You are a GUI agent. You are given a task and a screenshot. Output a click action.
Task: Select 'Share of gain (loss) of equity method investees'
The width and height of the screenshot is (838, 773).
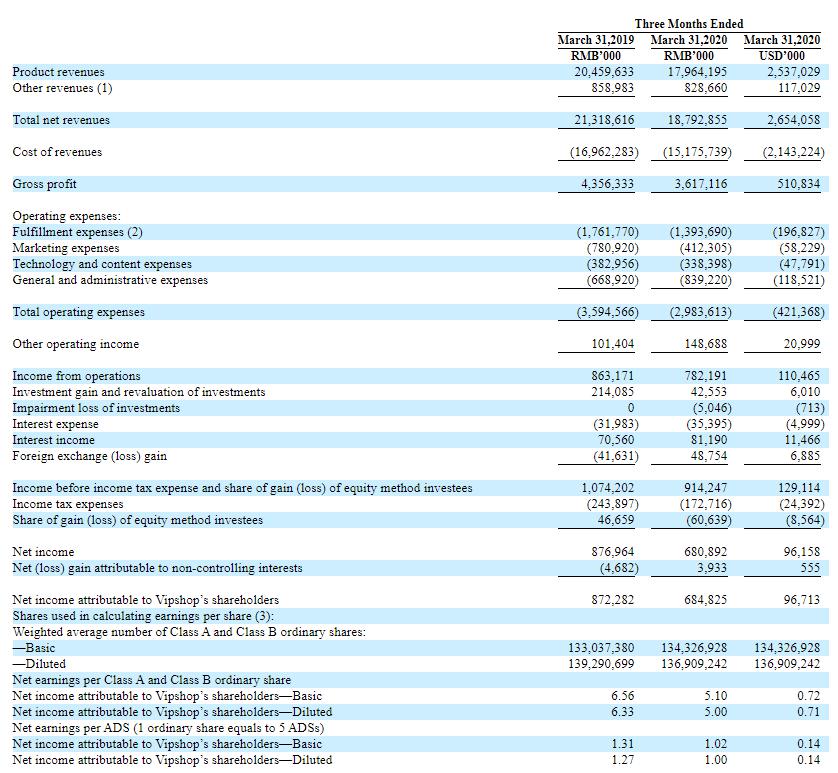tap(138, 520)
